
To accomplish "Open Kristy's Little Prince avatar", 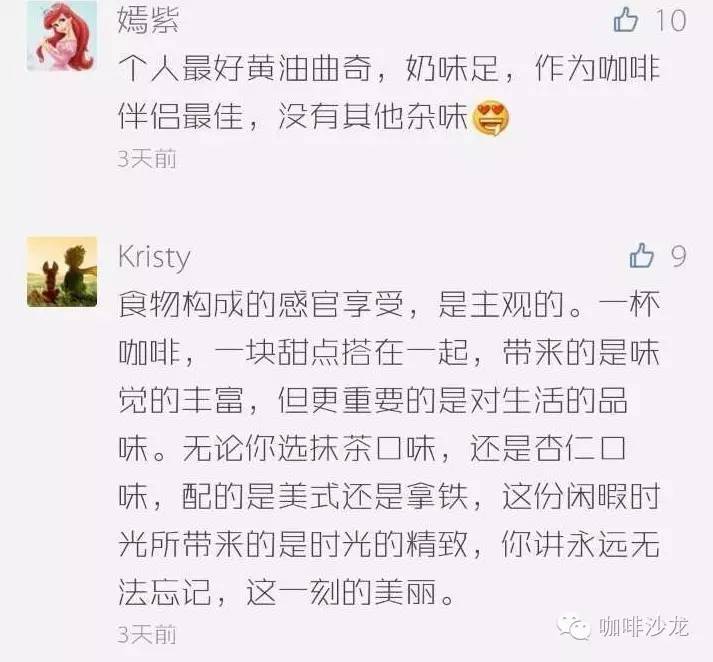I will coord(62,271).
